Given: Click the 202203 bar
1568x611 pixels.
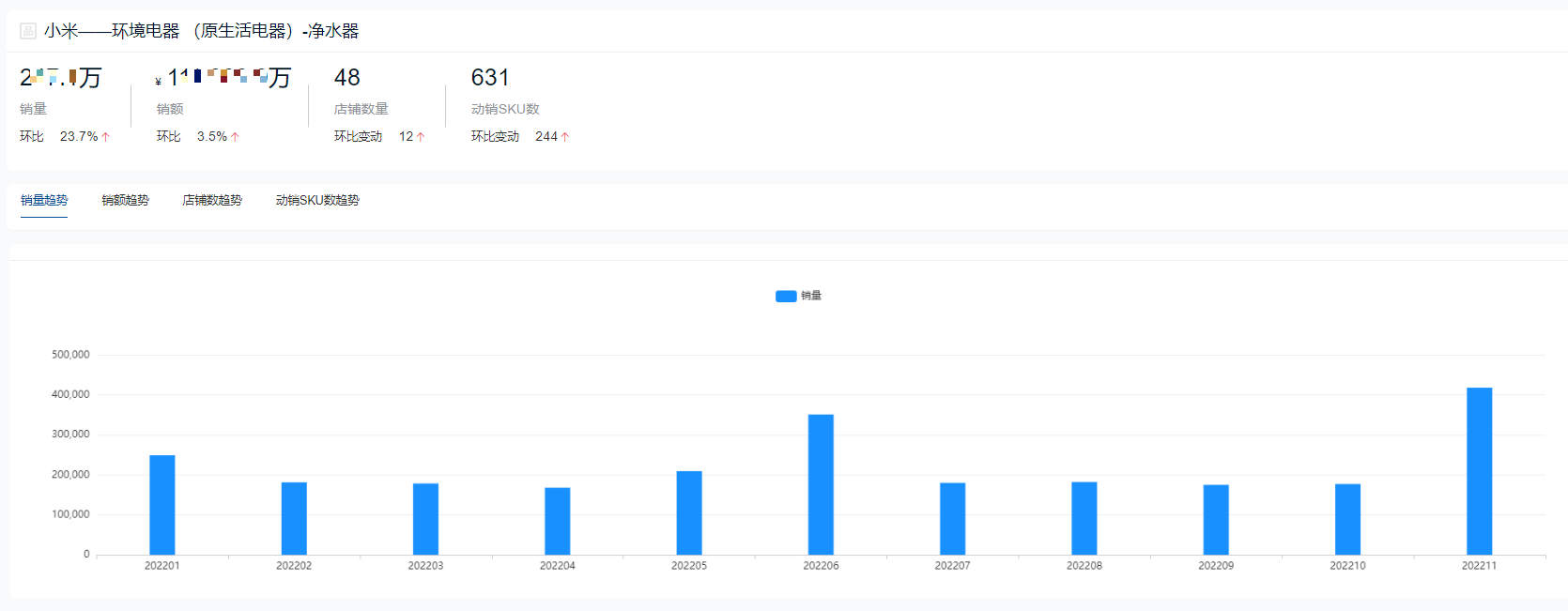Looking at the screenshot, I should click(x=425, y=519).
